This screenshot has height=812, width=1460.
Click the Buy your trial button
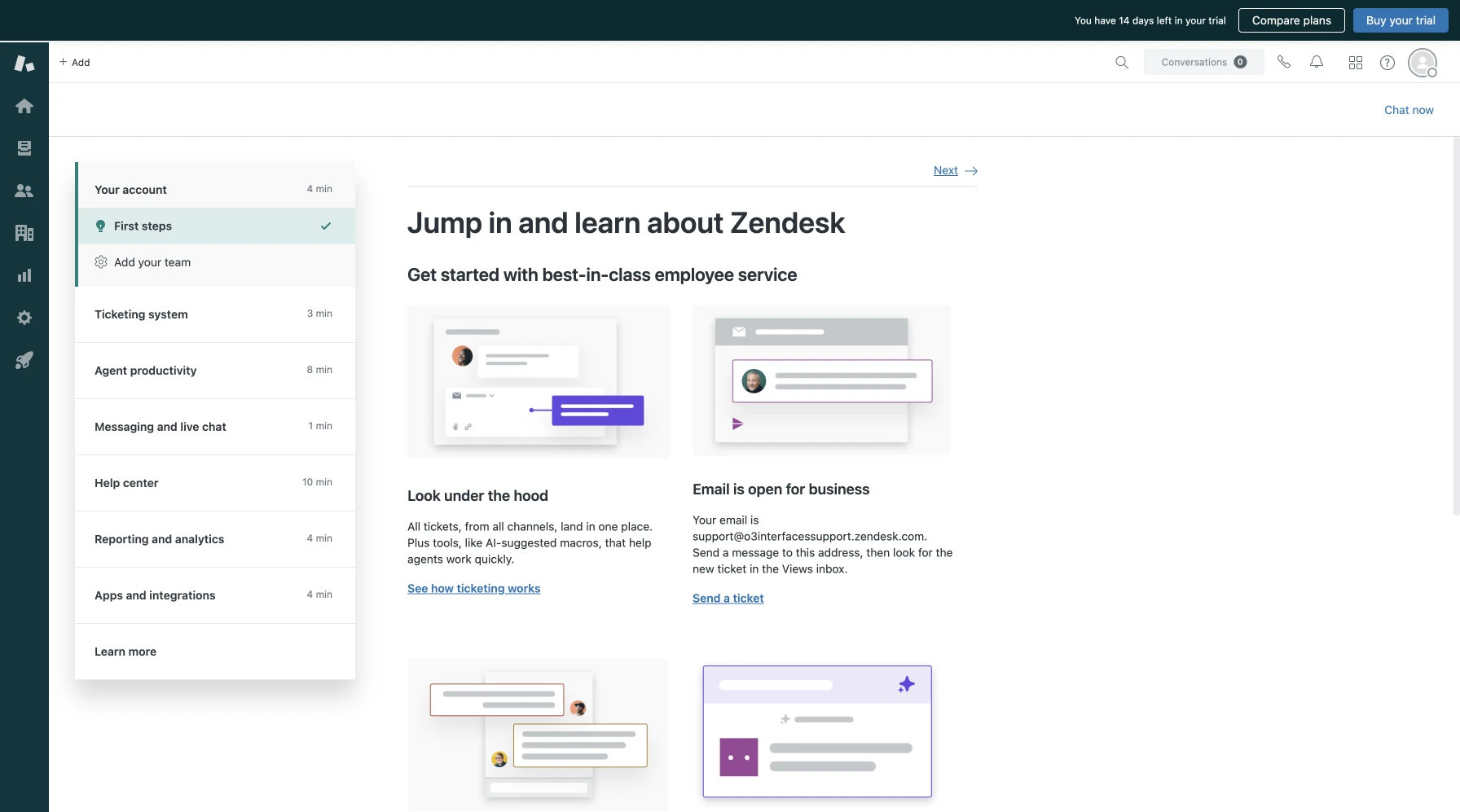coord(1401,20)
